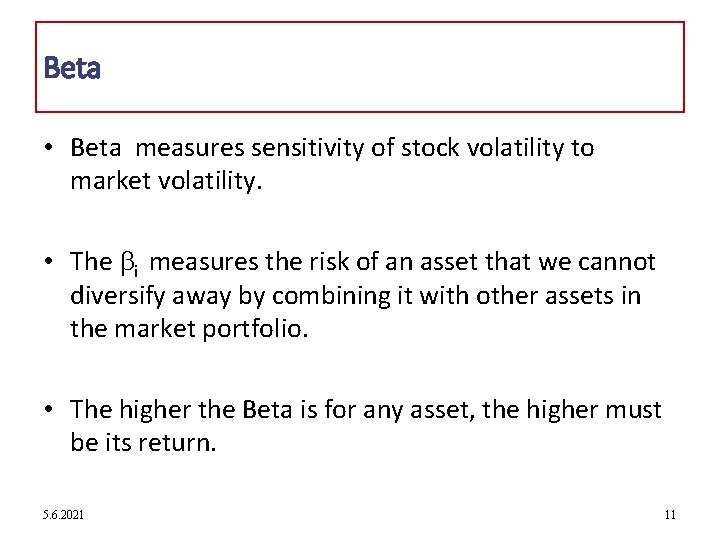
Task: Click the third bullet point marker
Action: click(x=49, y=409)
